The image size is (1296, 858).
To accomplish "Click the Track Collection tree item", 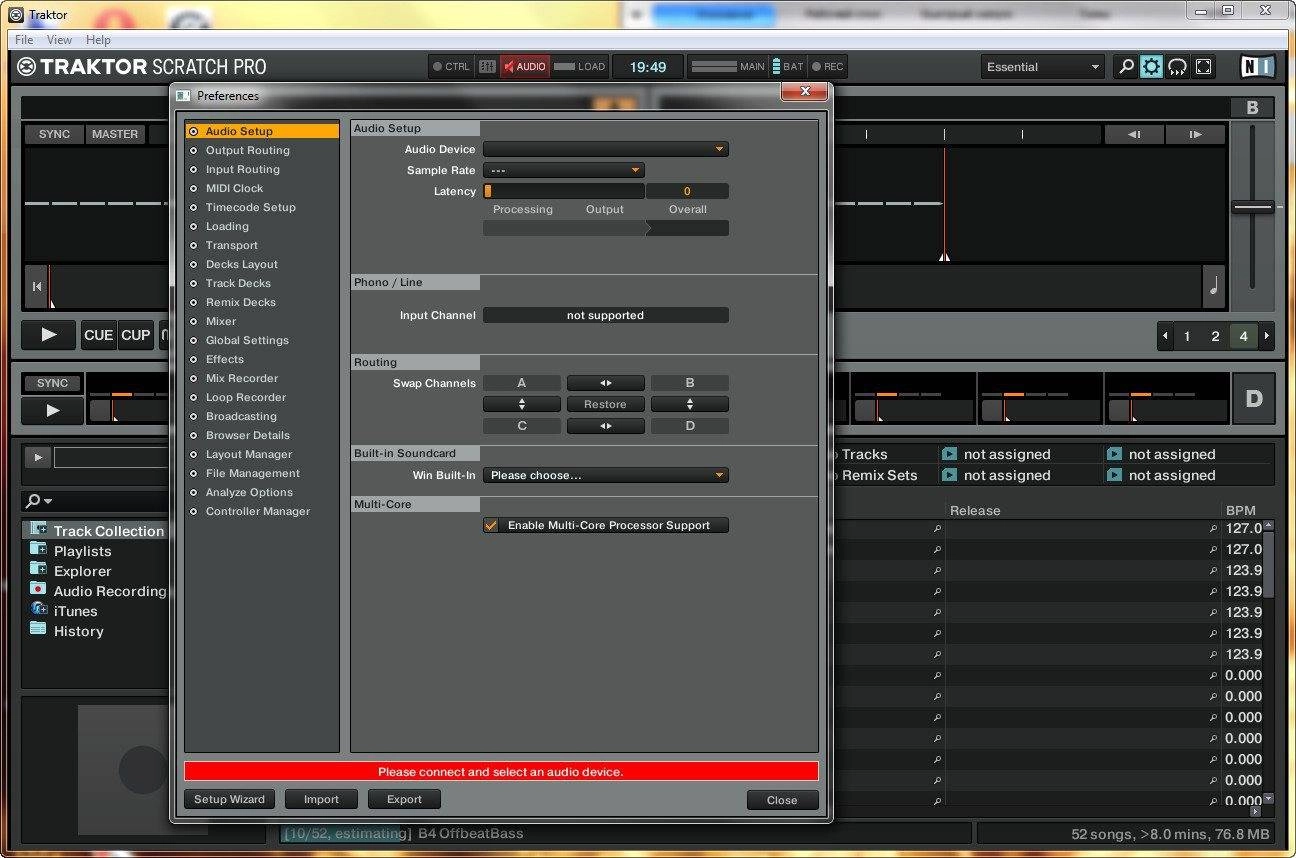I will click(96, 530).
